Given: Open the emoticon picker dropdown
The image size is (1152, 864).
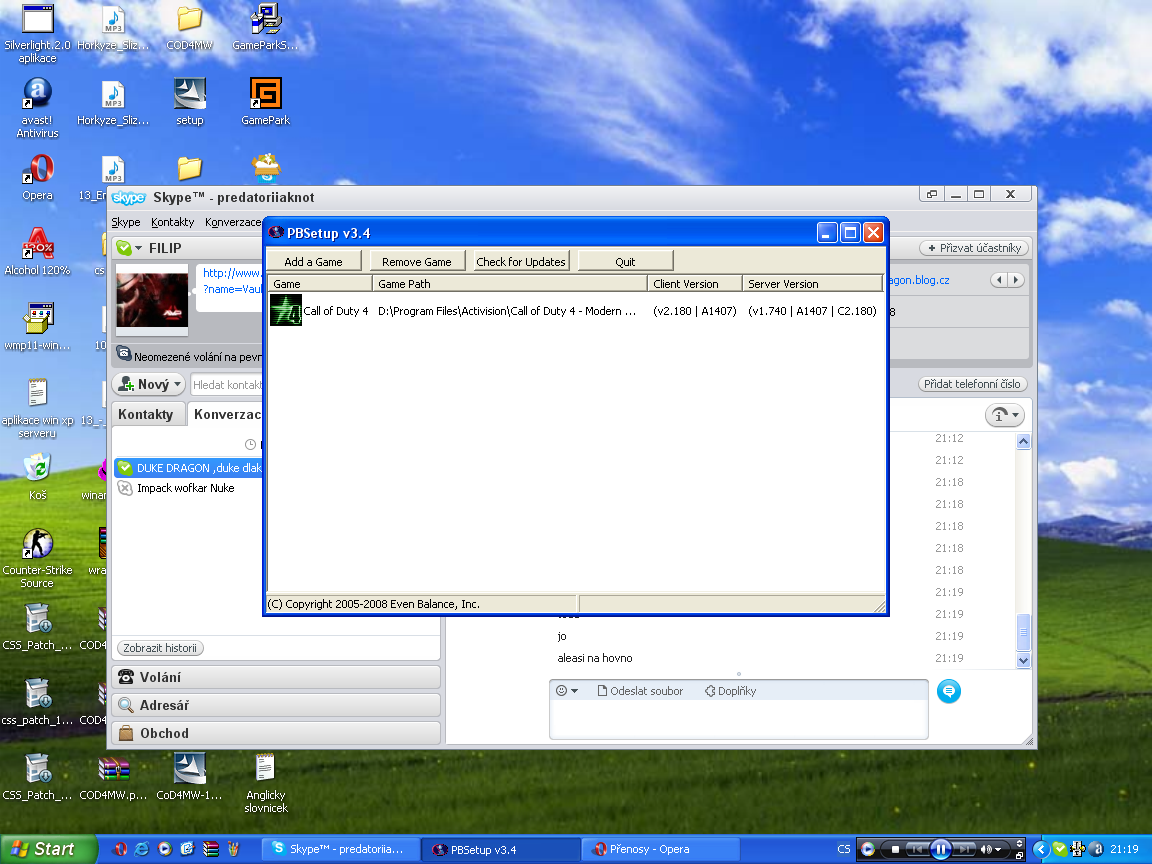Looking at the screenshot, I should [x=567, y=691].
